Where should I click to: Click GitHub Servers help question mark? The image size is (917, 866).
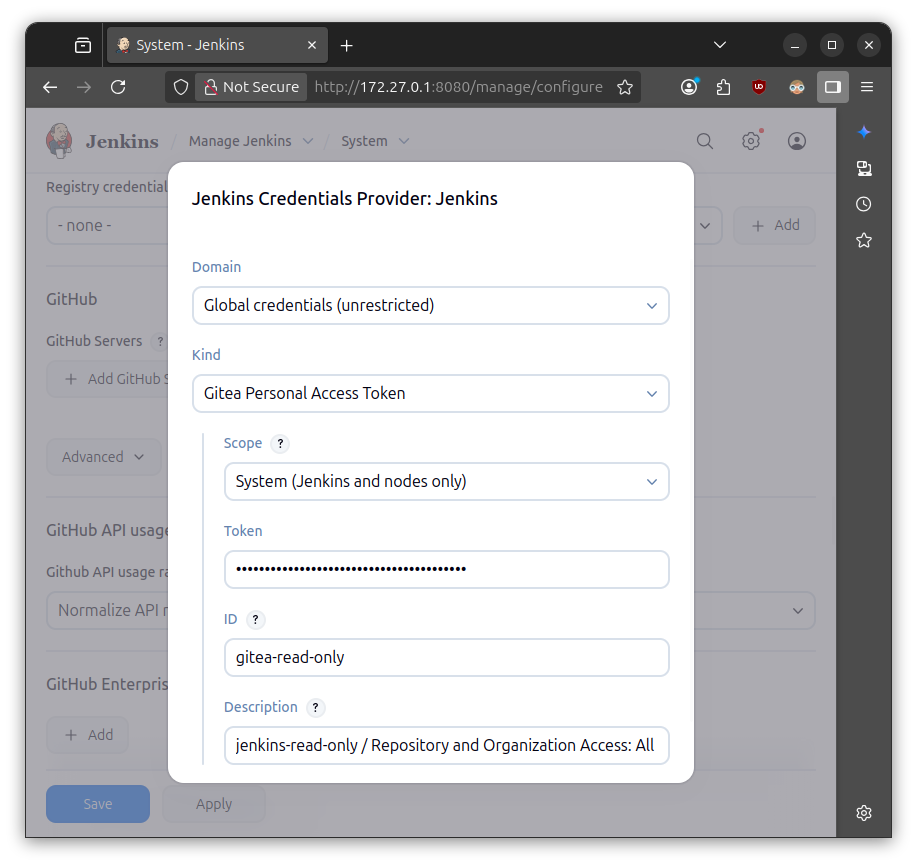pyautogui.click(x=160, y=341)
